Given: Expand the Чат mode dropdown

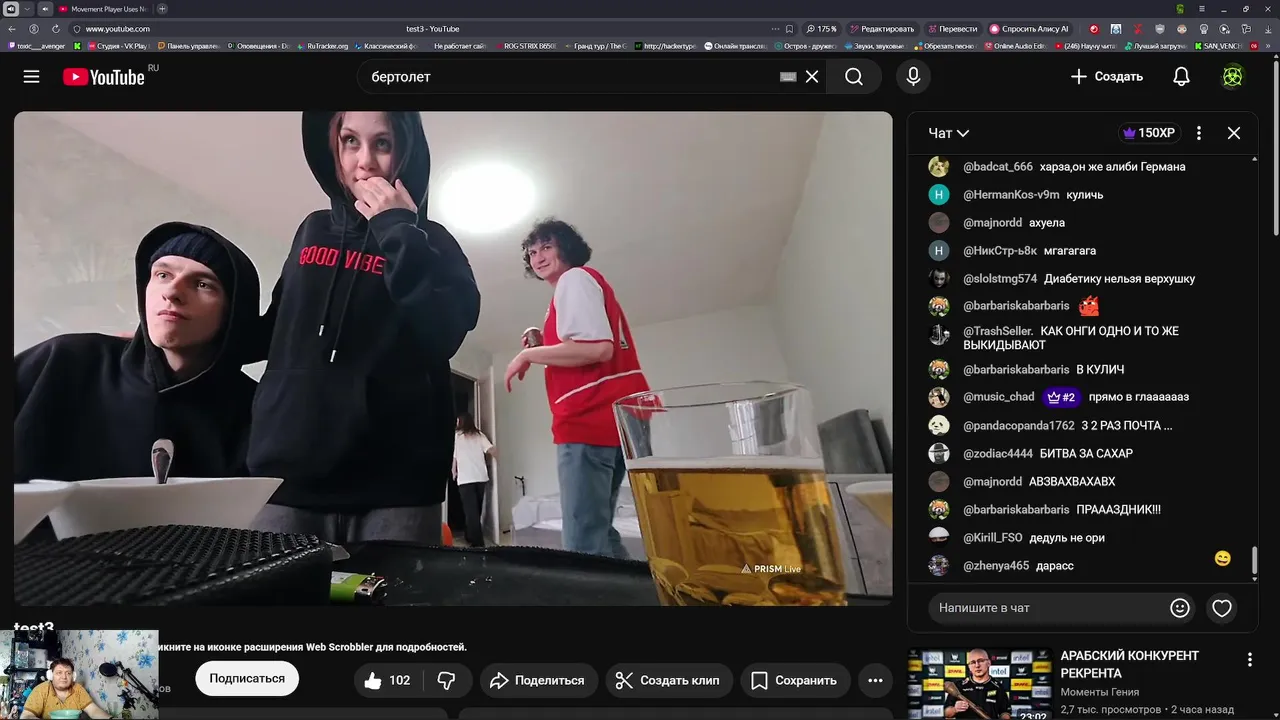Looking at the screenshot, I should tap(949, 133).
